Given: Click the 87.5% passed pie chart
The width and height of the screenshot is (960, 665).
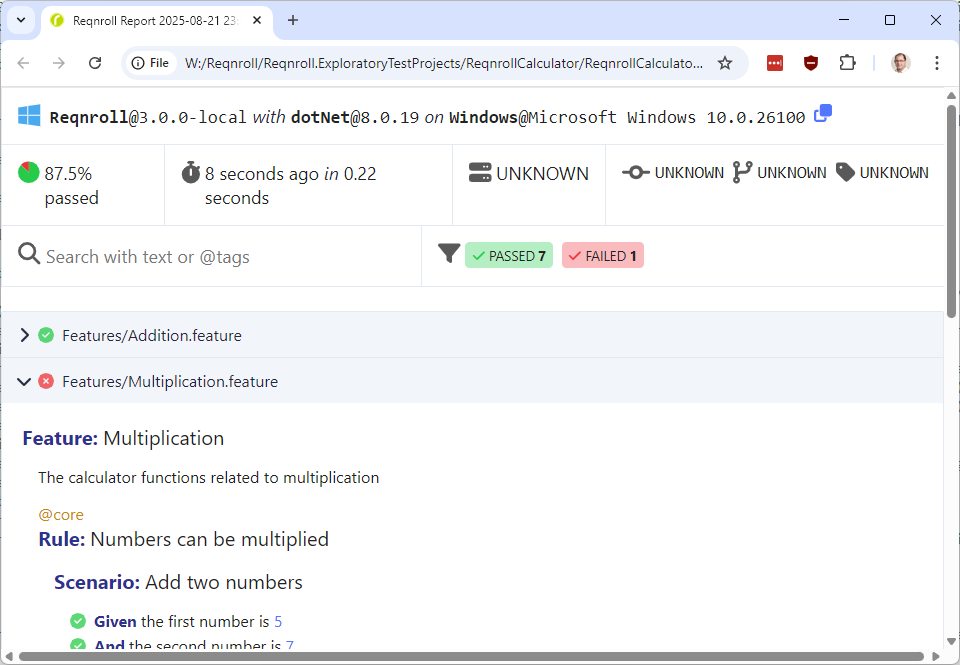Looking at the screenshot, I should tap(29, 173).
